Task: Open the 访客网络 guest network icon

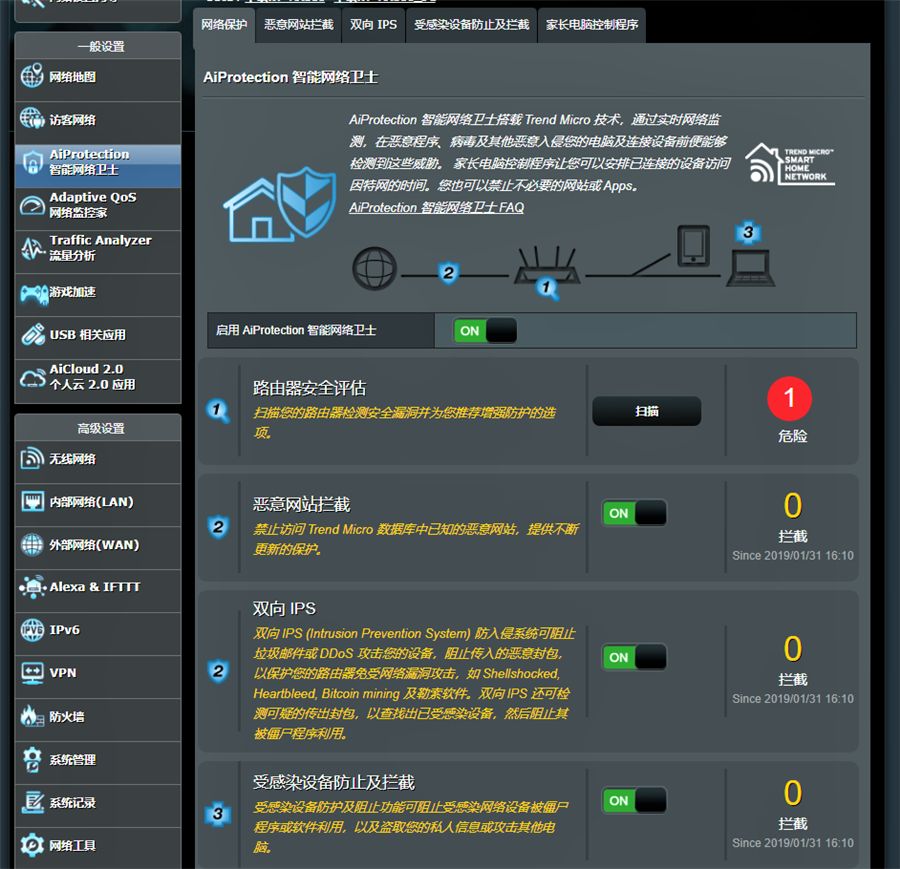Action: tap(32, 119)
